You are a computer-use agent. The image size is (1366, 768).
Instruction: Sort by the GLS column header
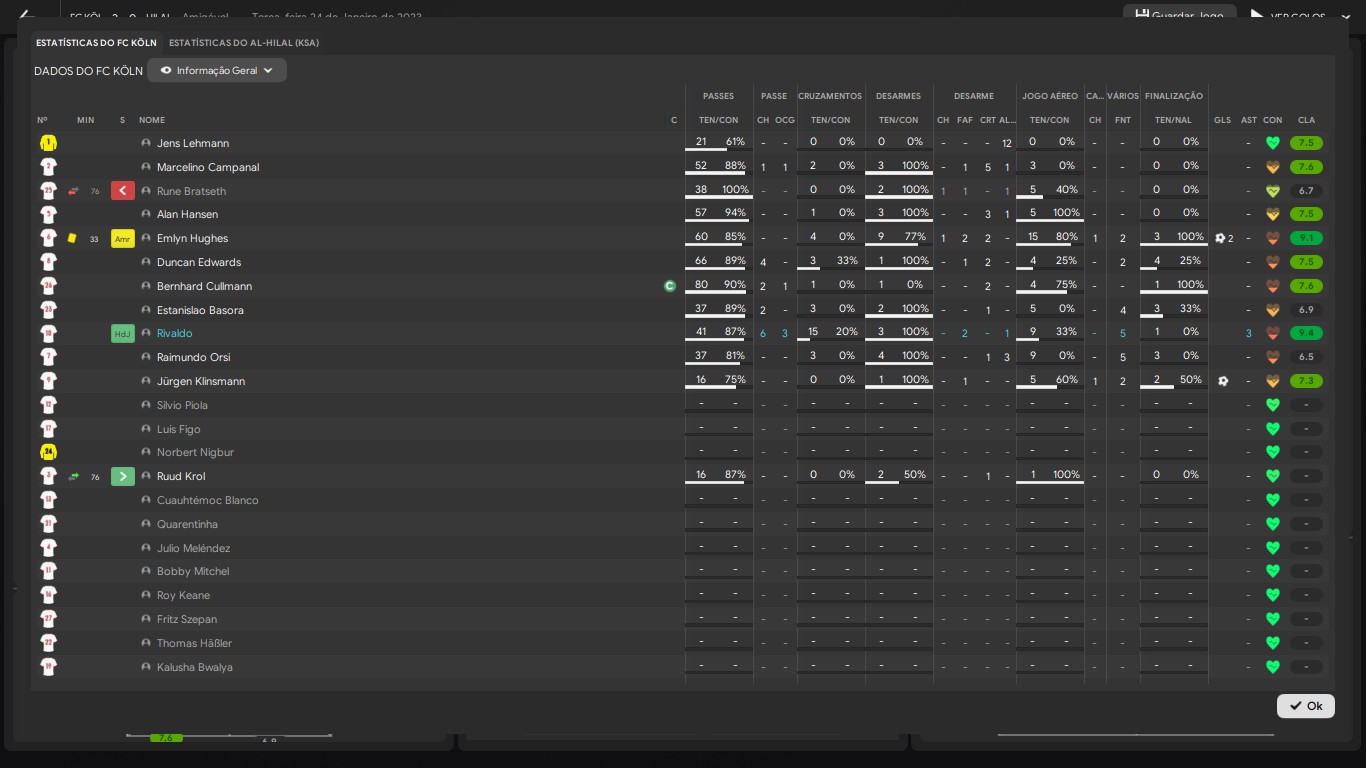pos(1223,120)
